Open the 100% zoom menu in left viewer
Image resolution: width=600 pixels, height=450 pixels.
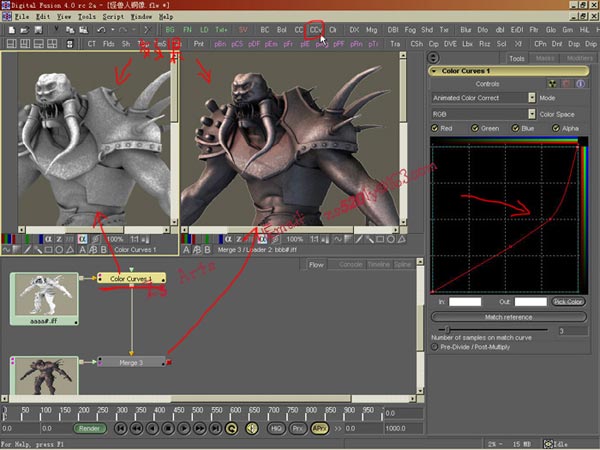tap(115, 240)
